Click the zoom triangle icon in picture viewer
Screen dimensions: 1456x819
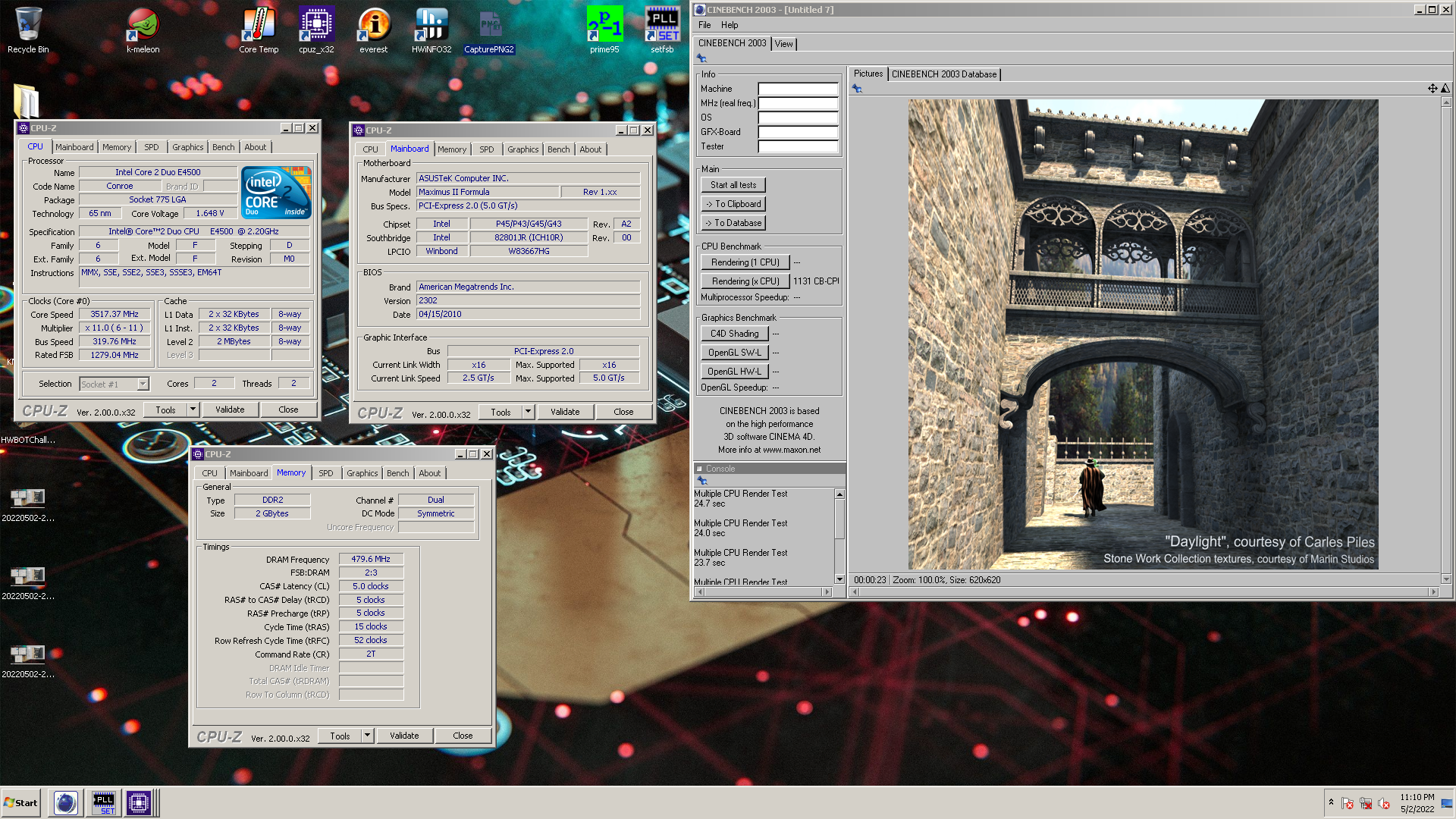pyautogui.click(x=1445, y=89)
